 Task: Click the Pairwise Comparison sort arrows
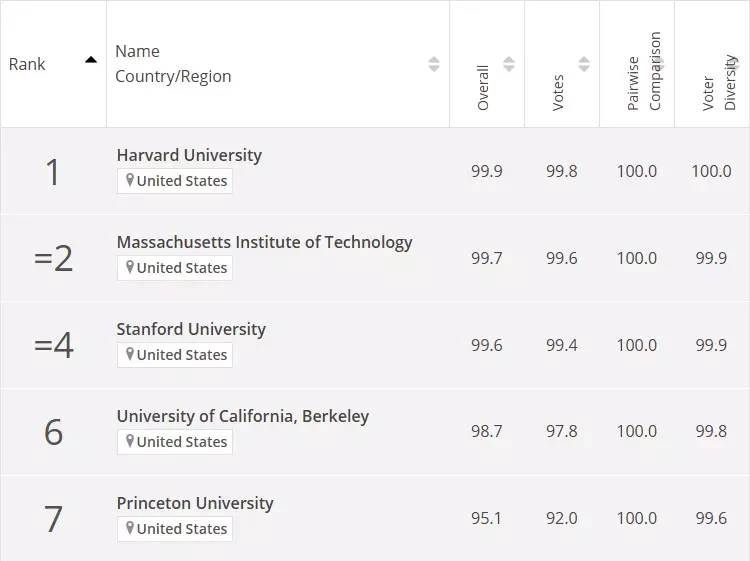click(x=659, y=64)
